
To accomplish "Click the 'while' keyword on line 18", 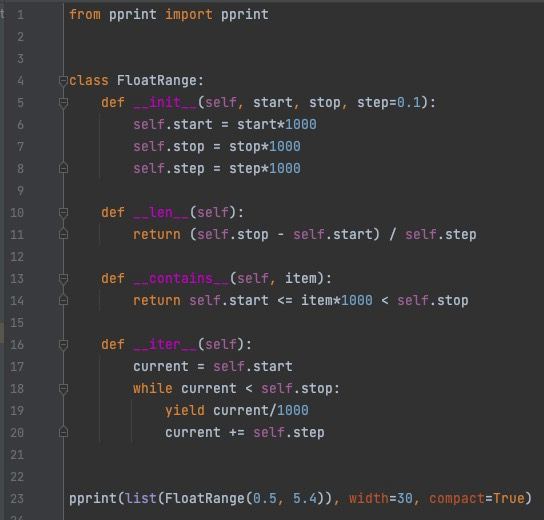I will click(153, 389).
